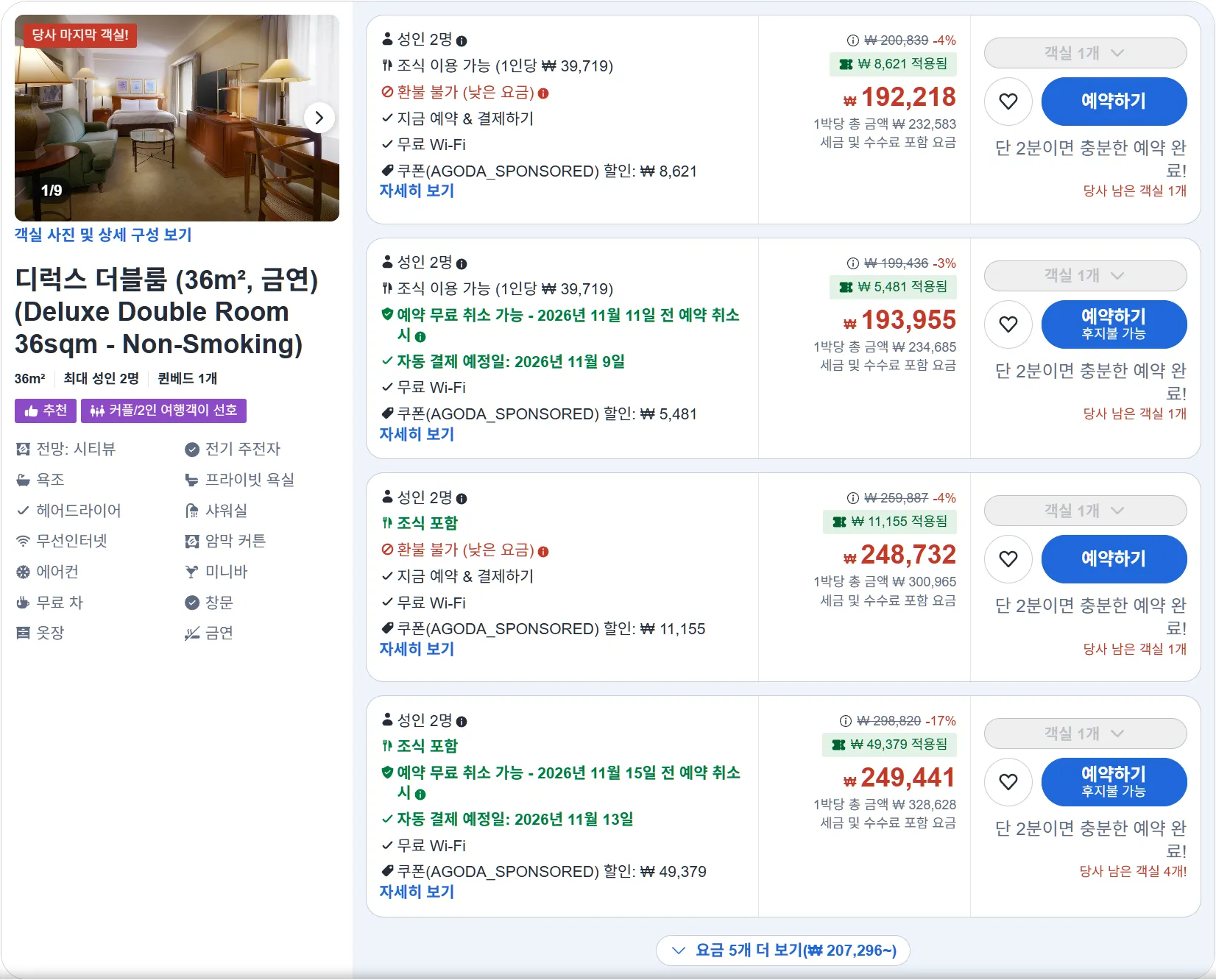The height and width of the screenshot is (980, 1216).
Task: Click the '커플/2인 여행객이 선호' badge
Action: tap(163, 411)
